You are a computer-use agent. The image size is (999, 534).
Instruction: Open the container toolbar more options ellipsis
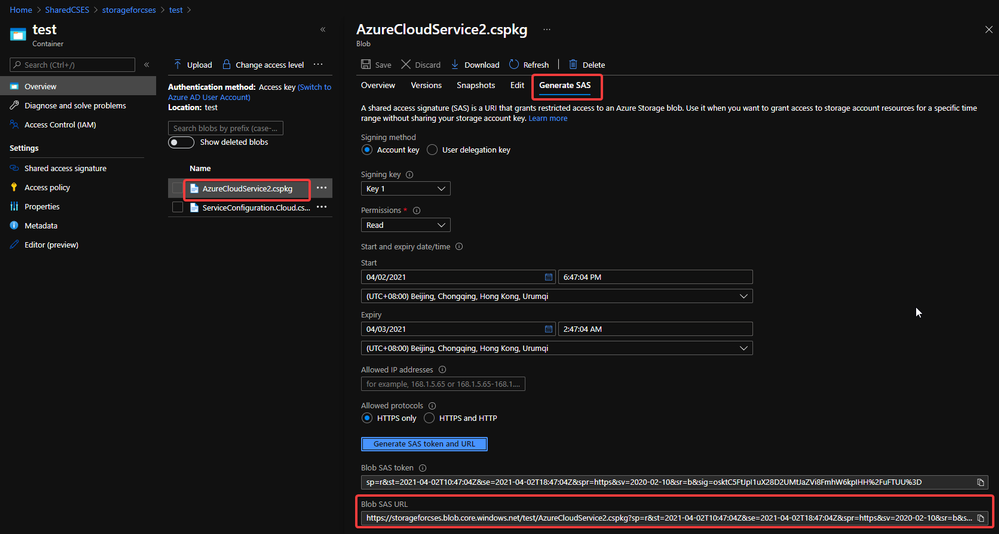pyautogui.click(x=318, y=64)
